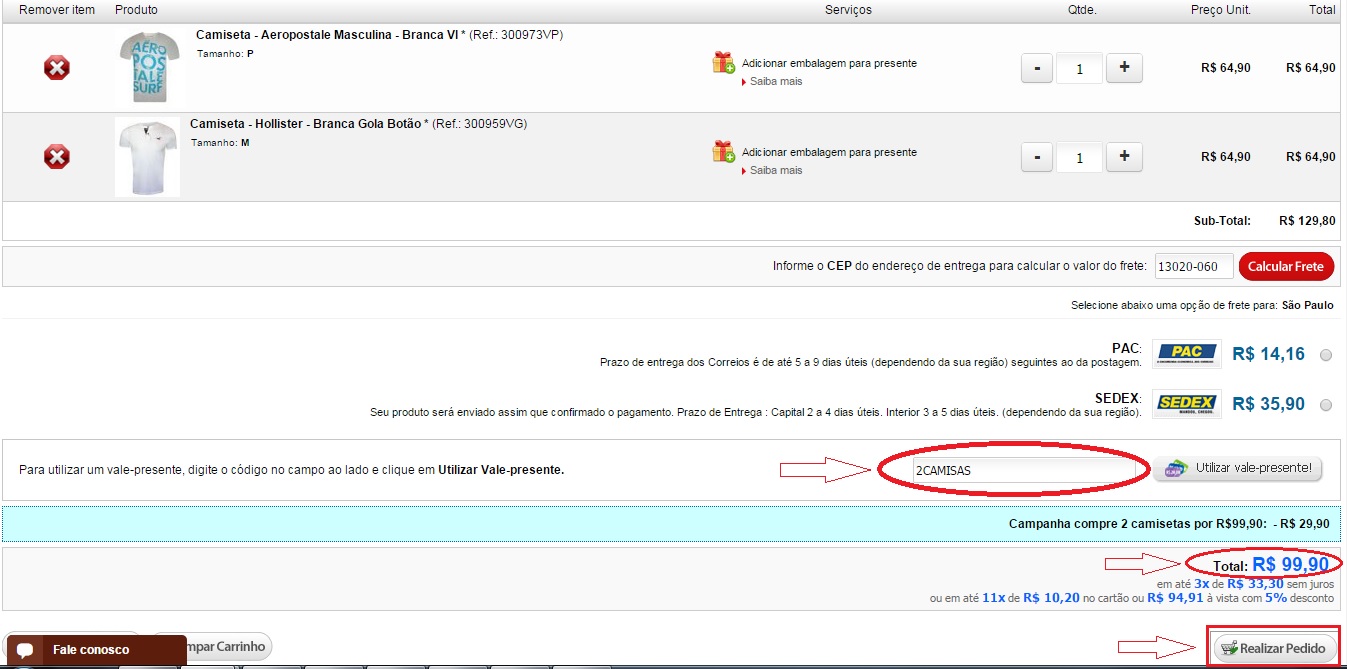Focus the Aeropostale quantity field

coord(1079,68)
